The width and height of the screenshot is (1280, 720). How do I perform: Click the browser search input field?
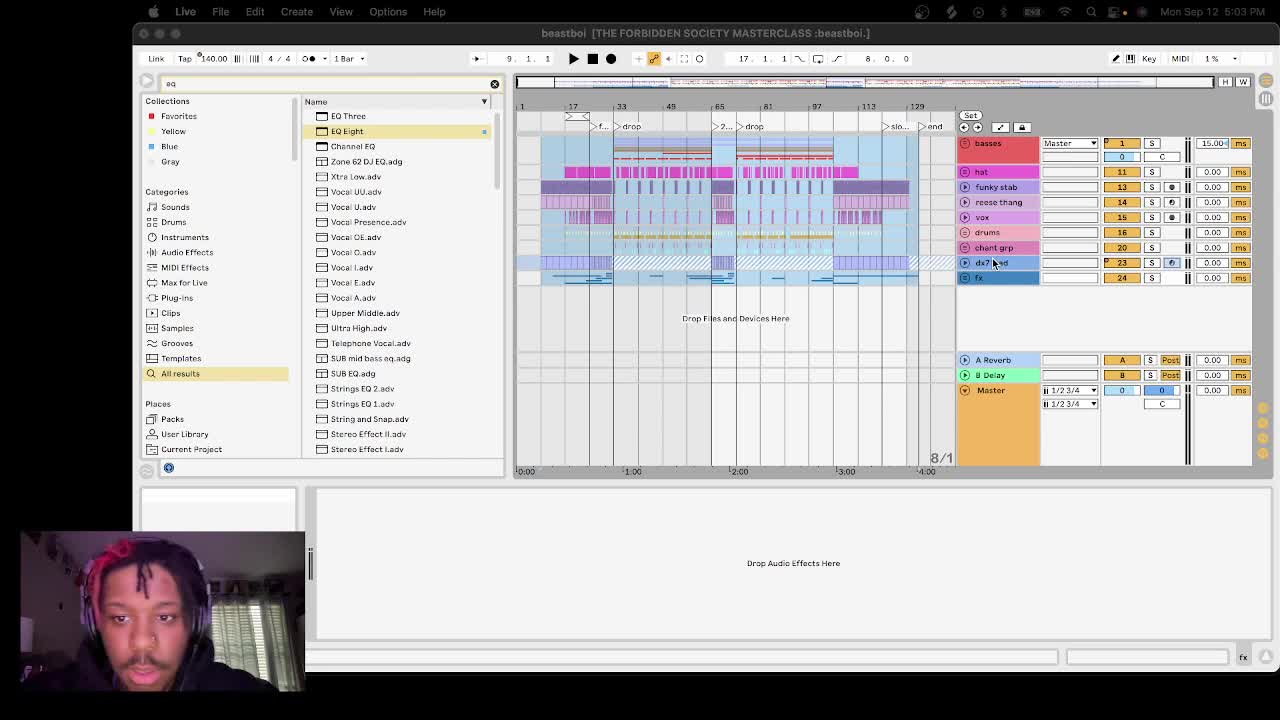point(325,84)
